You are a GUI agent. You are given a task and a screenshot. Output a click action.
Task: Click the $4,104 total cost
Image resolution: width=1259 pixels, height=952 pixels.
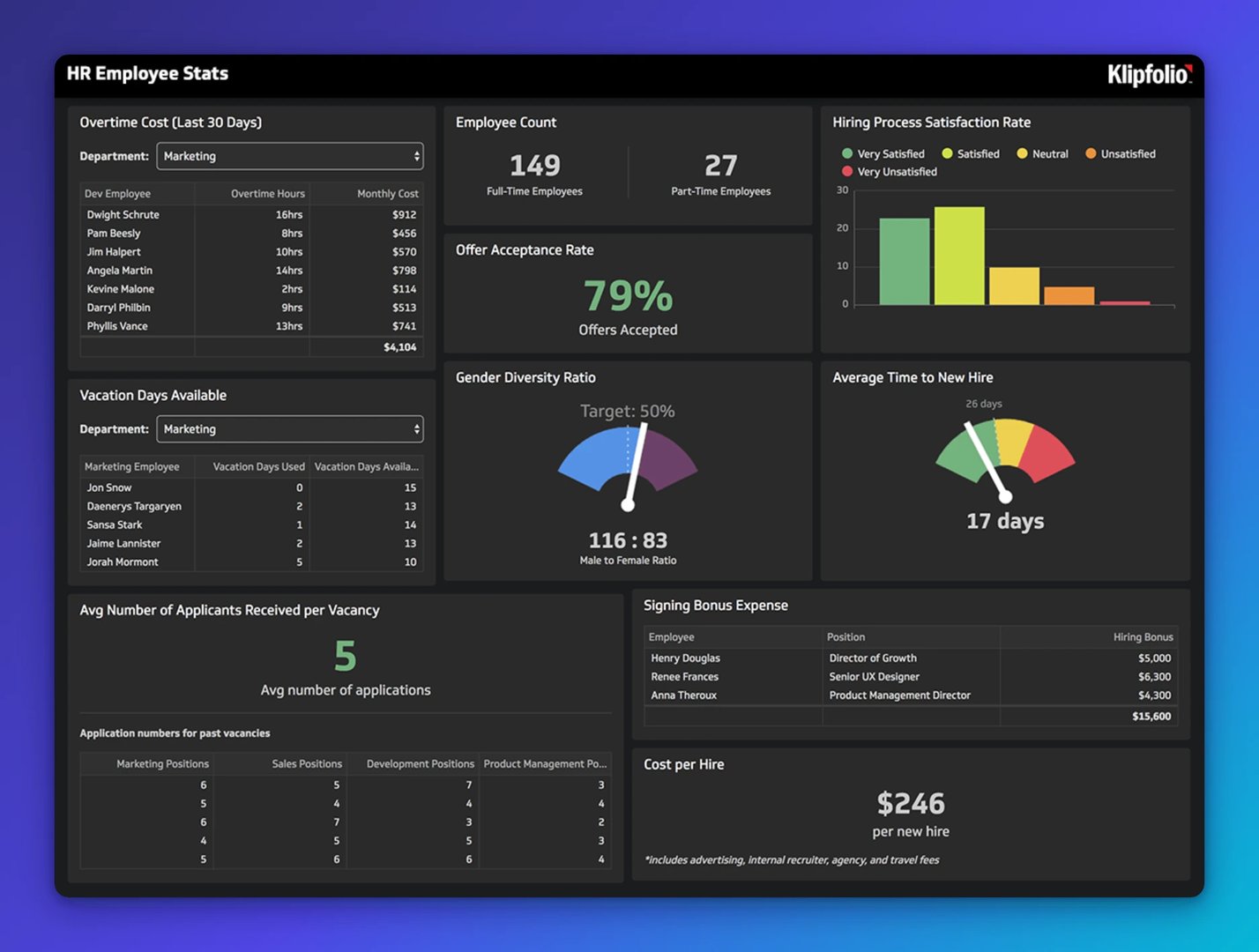(x=400, y=347)
